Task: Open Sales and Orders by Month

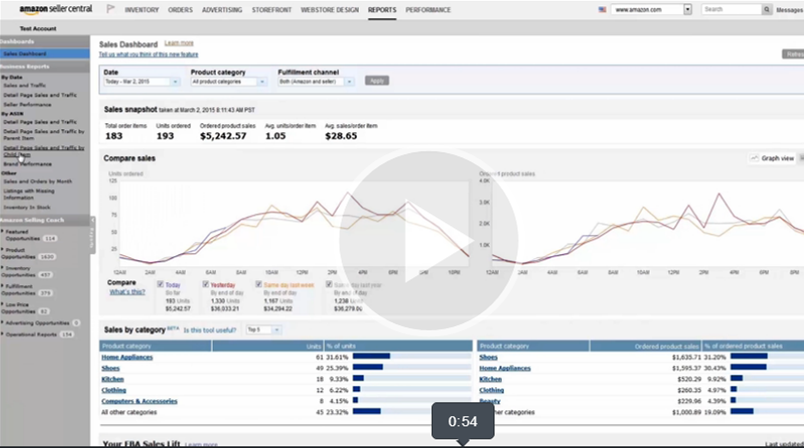Action: (x=37, y=181)
